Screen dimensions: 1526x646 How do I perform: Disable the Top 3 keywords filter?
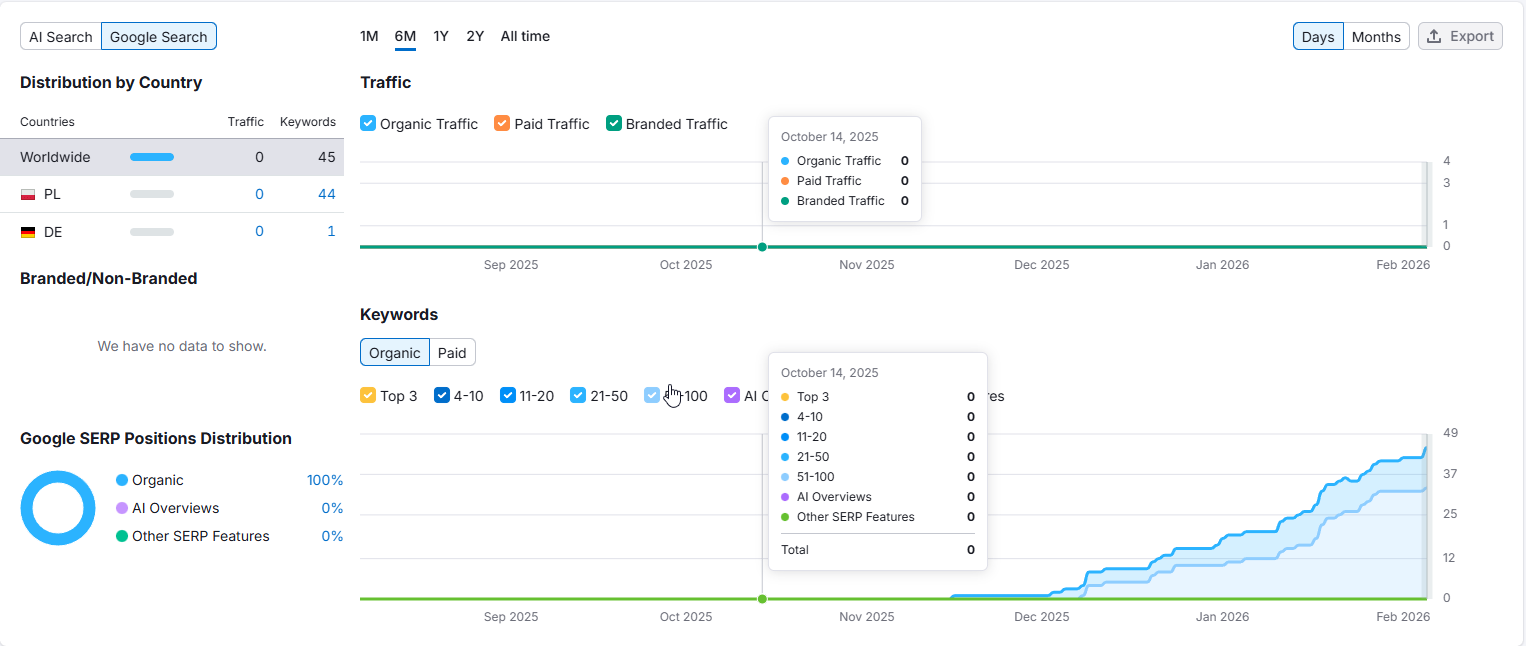(x=367, y=396)
